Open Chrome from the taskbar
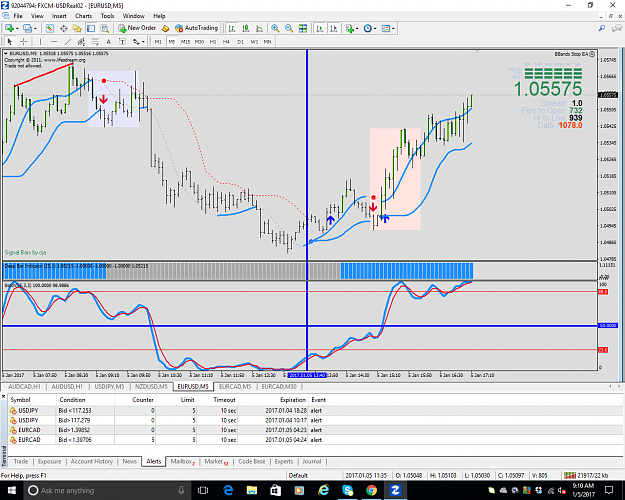The width and height of the screenshot is (625, 500). pyautogui.click(x=371, y=490)
